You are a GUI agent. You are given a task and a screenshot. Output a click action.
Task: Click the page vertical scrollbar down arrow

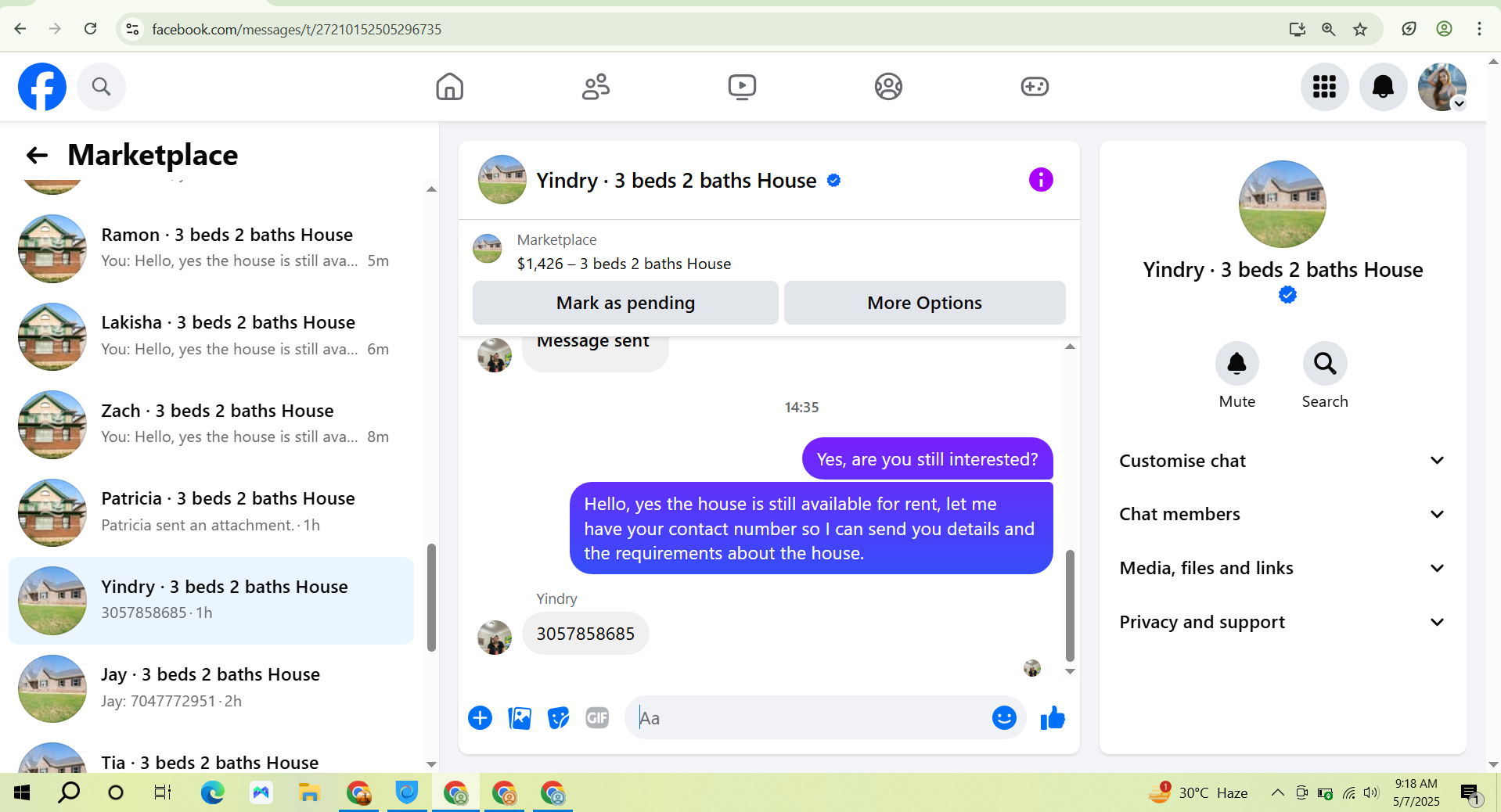click(1493, 764)
